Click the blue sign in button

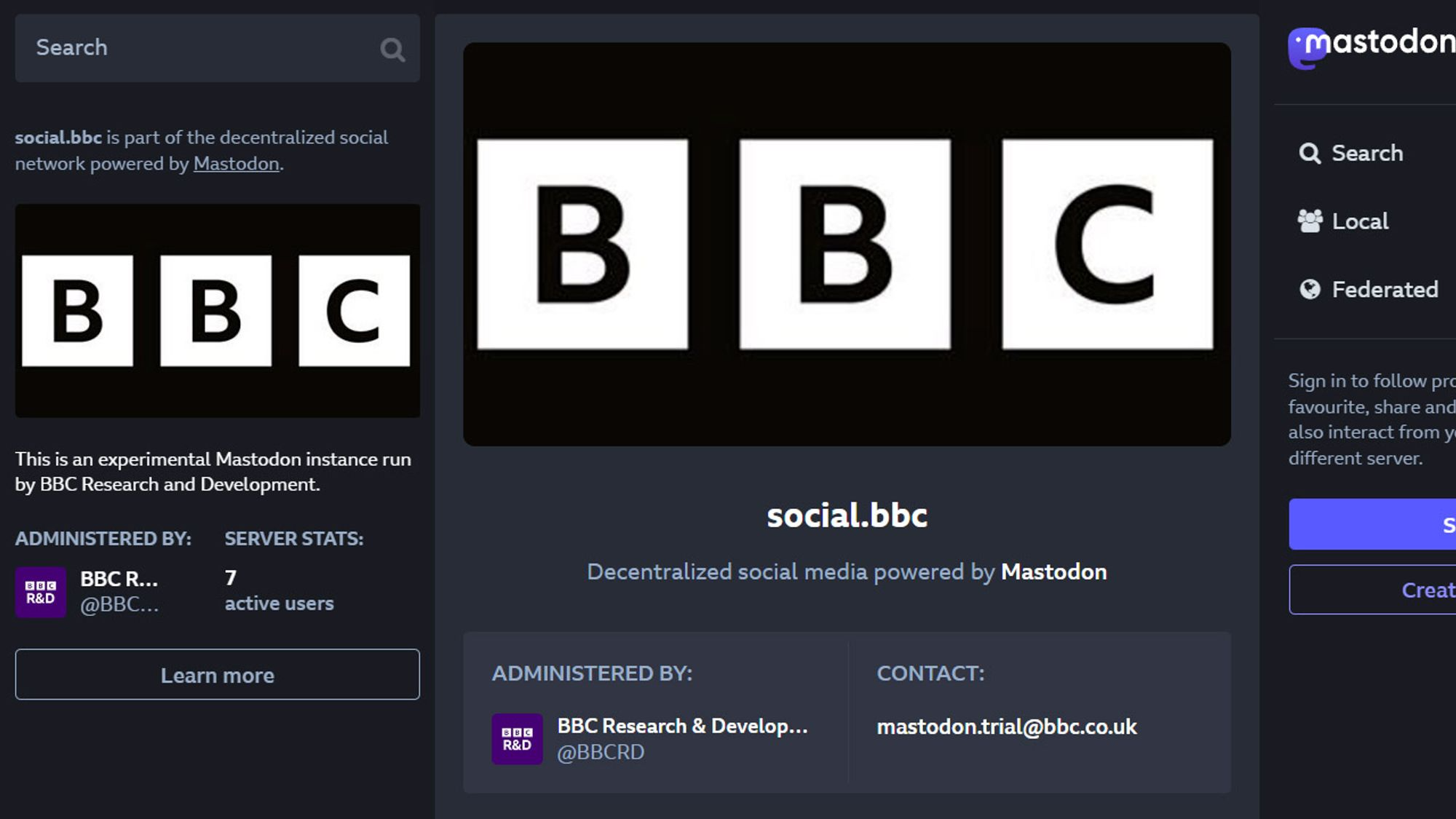click(1372, 524)
